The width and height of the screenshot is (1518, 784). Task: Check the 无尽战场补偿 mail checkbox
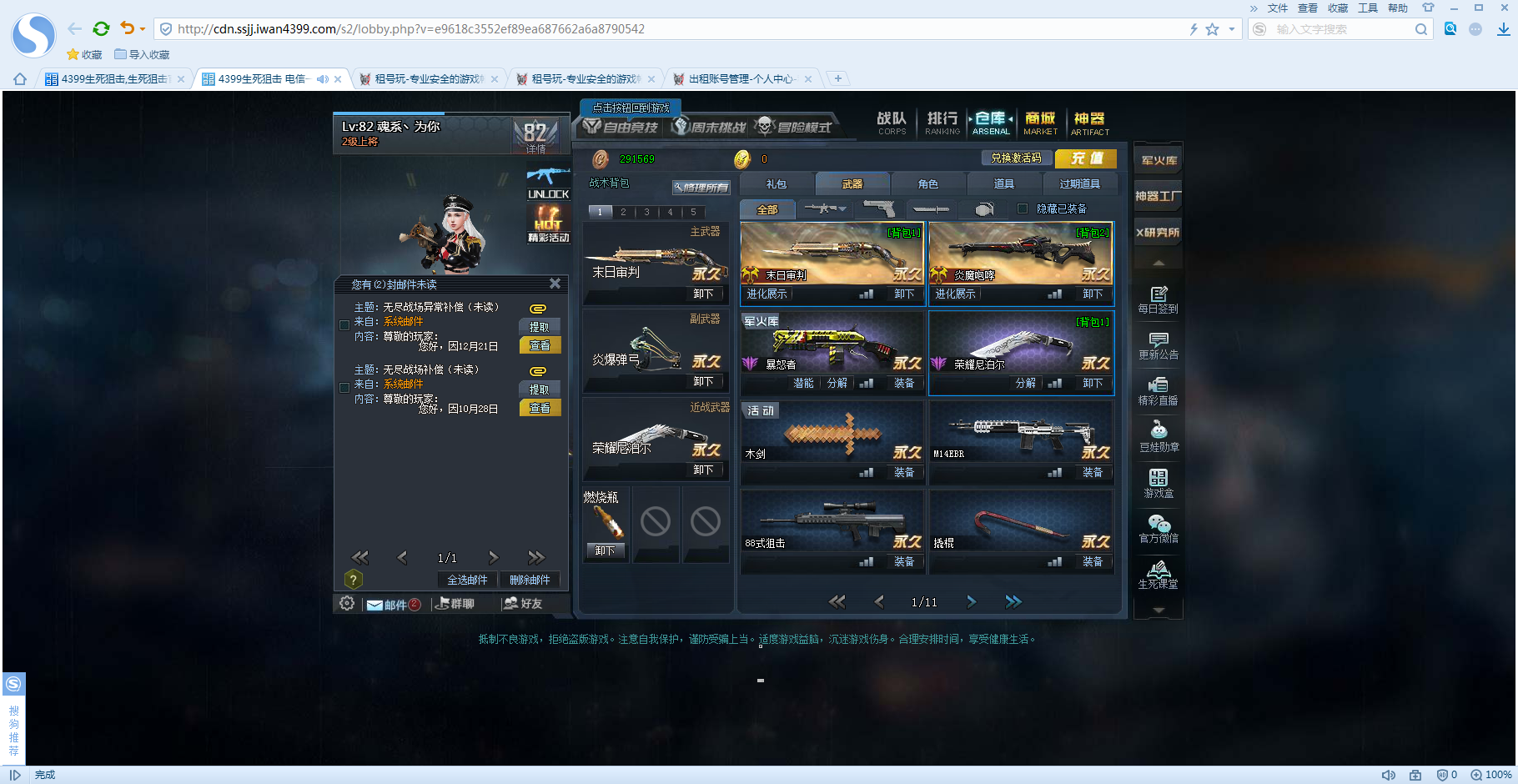pyautogui.click(x=344, y=388)
